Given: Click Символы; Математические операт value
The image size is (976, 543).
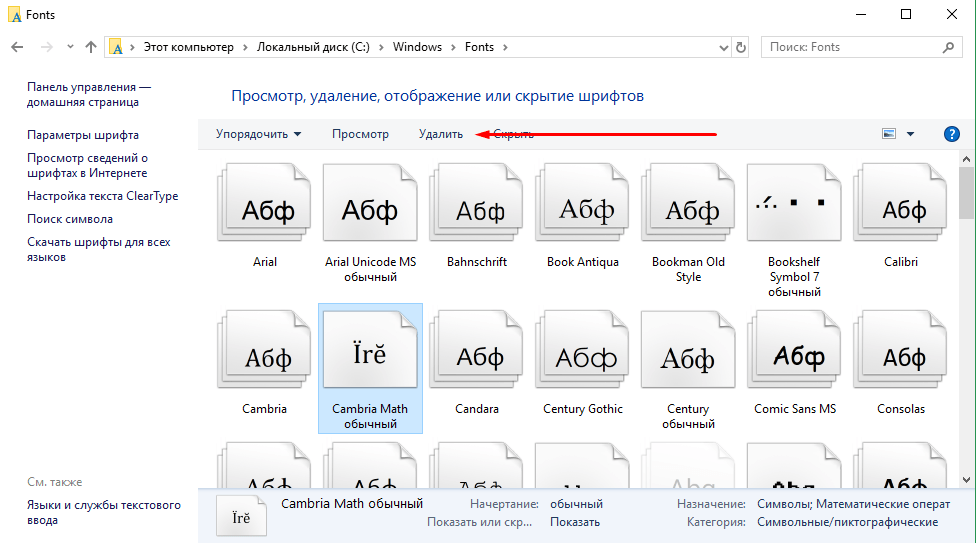Looking at the screenshot, I should tap(853, 504).
